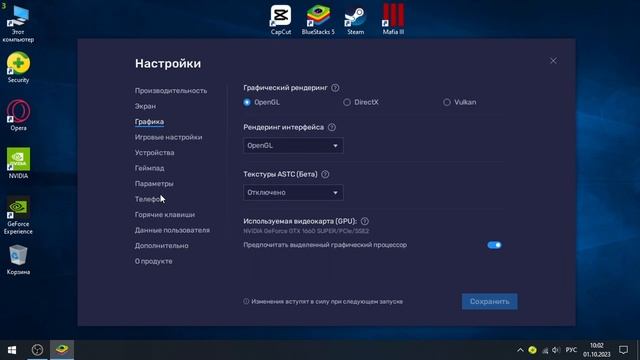Open the Steam desktop icon
Image resolution: width=640 pixels, height=360 pixels.
[355, 19]
